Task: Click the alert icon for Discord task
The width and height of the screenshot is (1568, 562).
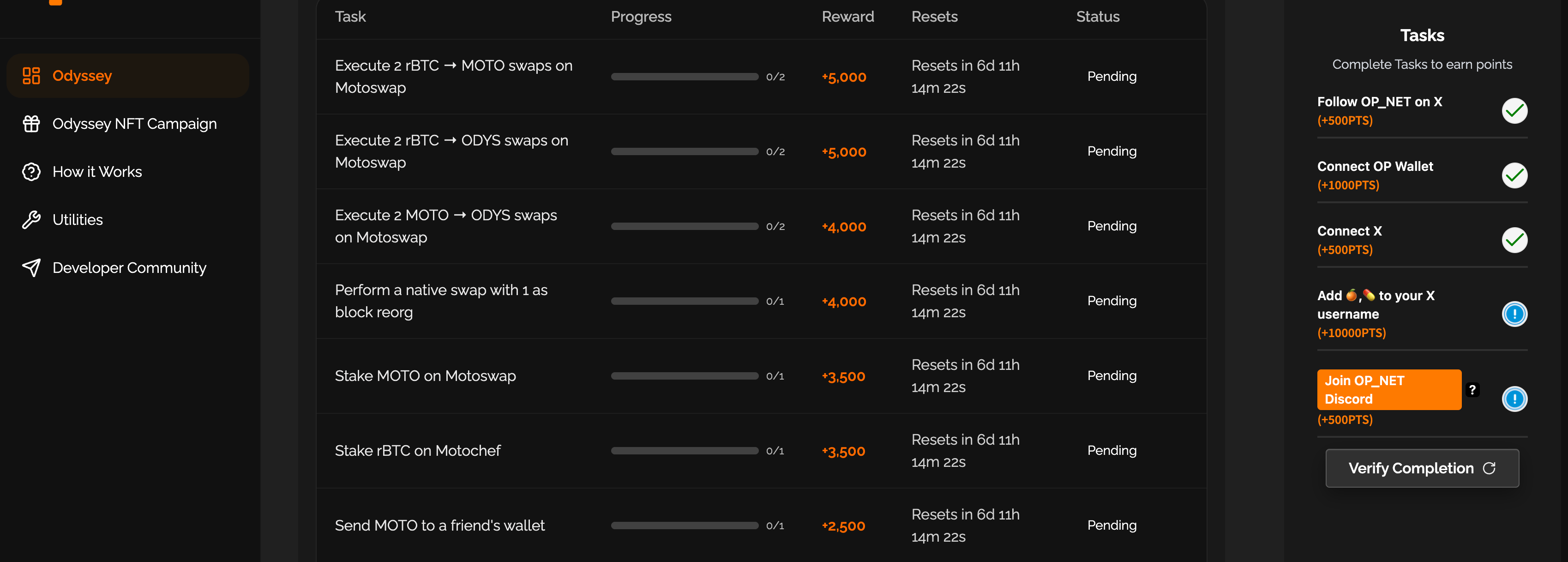Action: 1514,399
